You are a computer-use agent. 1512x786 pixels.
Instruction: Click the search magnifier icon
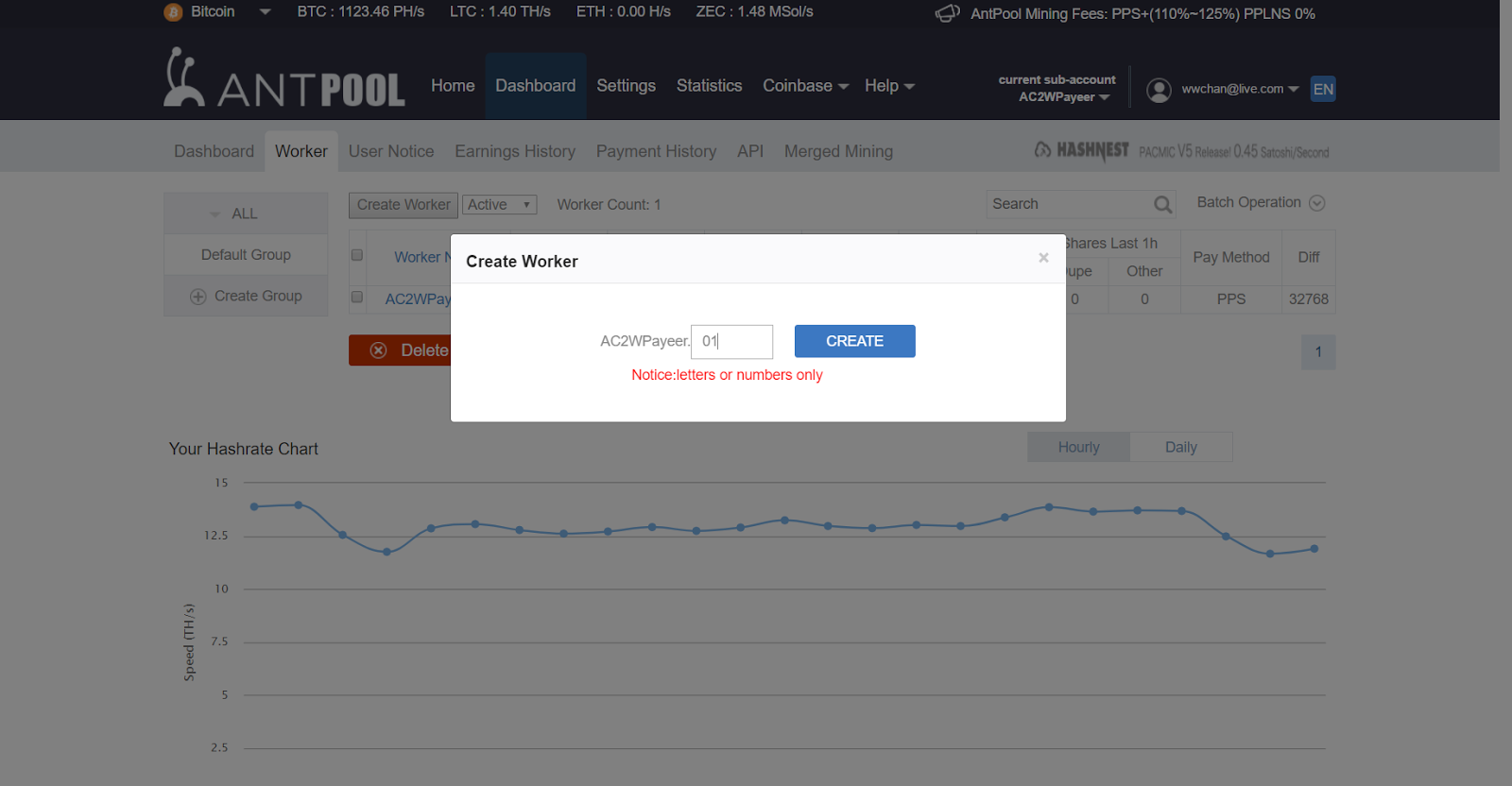(1162, 205)
